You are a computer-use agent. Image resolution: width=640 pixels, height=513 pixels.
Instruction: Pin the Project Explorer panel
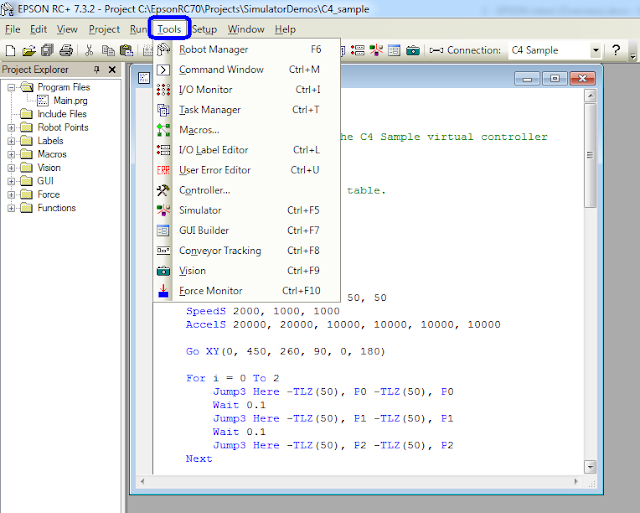pos(97,70)
